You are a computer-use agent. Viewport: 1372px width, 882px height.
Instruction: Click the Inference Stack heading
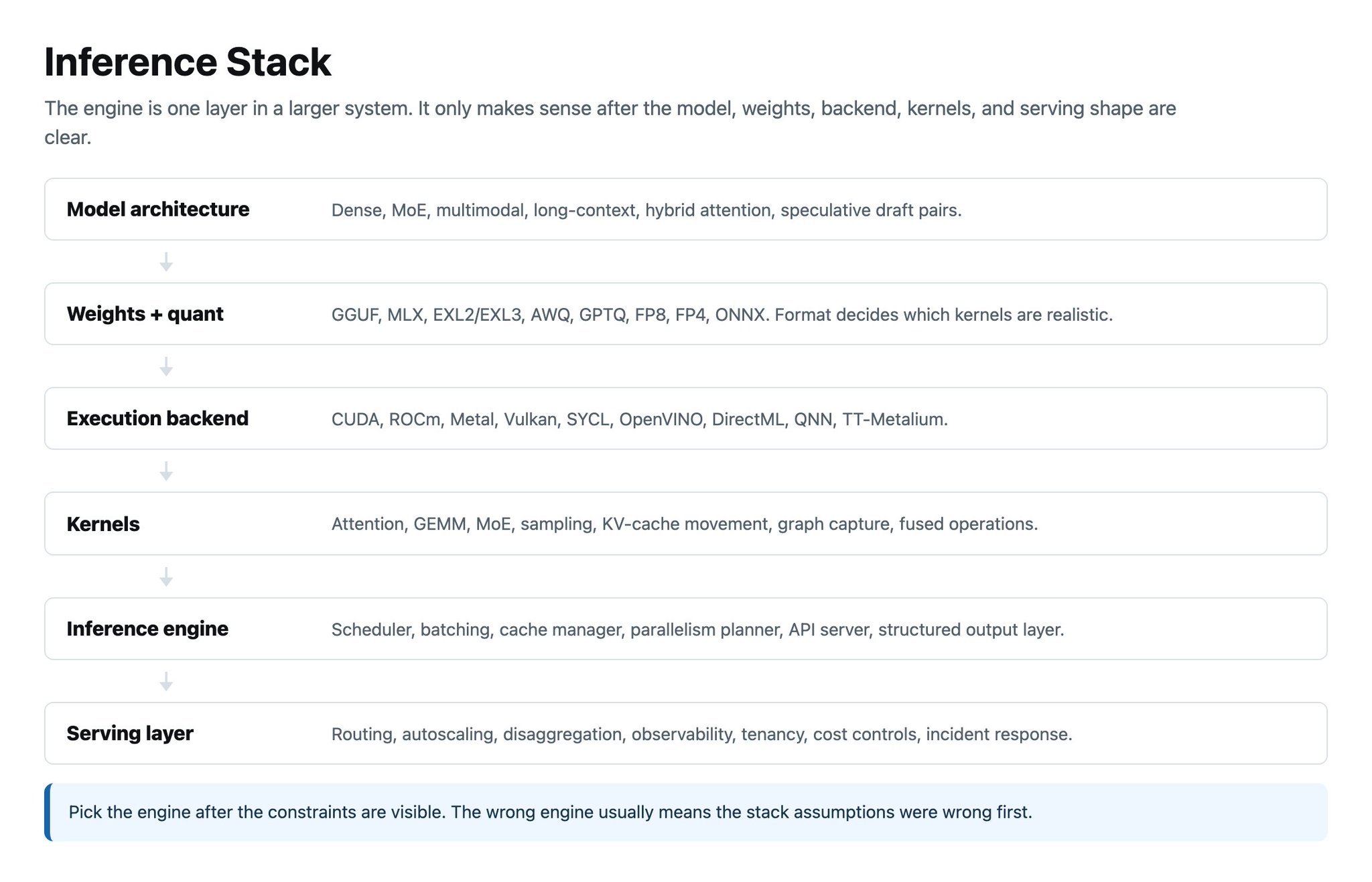tap(188, 62)
